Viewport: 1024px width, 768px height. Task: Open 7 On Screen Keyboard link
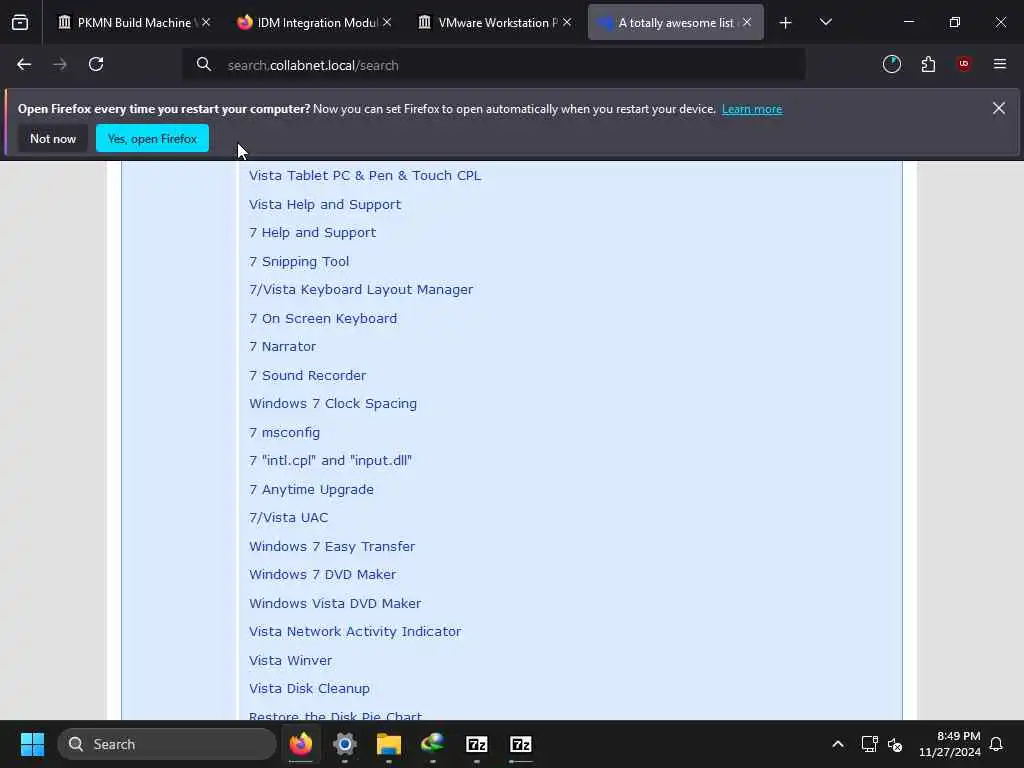click(323, 318)
